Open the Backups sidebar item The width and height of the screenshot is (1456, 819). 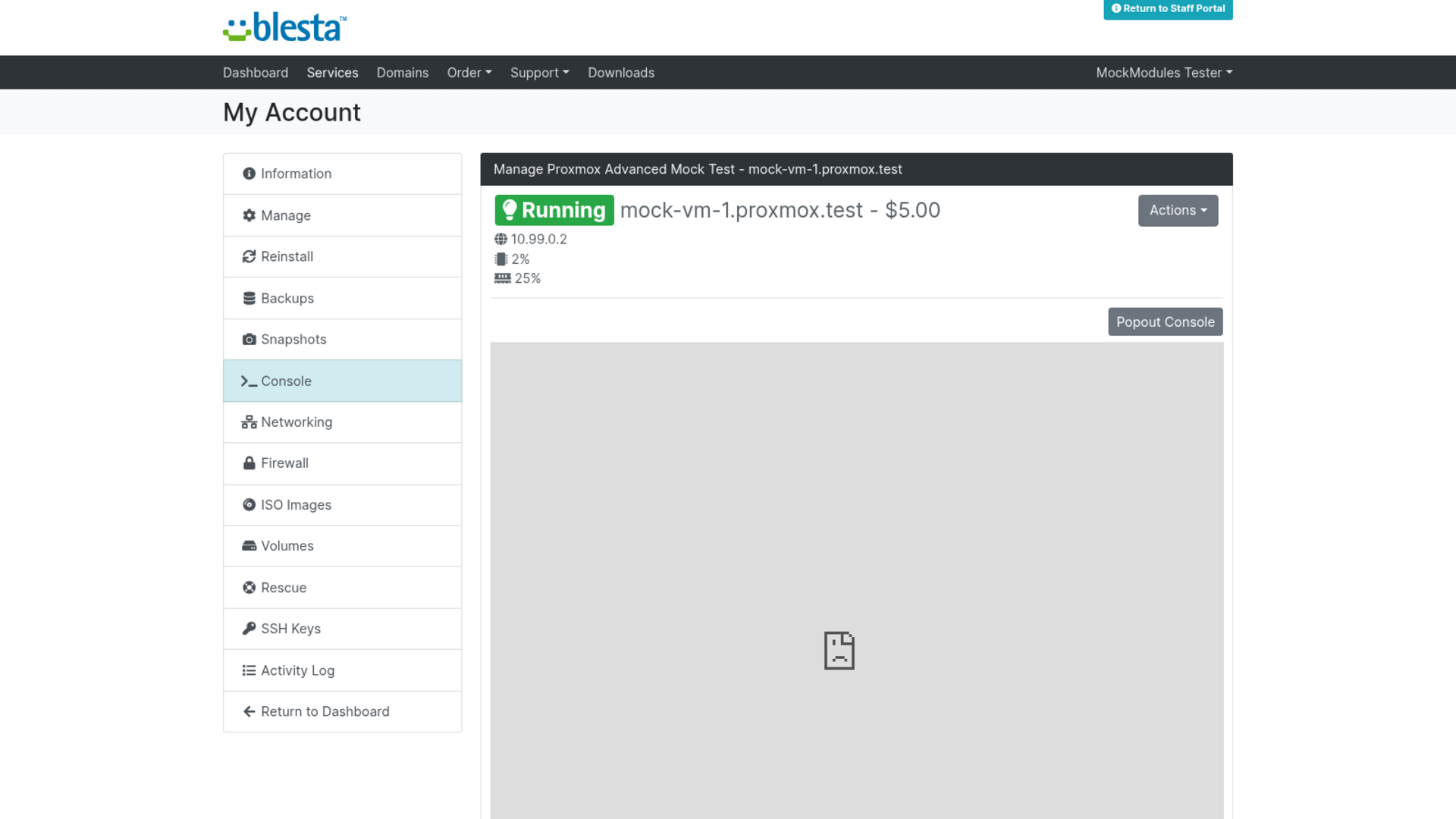[x=343, y=298]
